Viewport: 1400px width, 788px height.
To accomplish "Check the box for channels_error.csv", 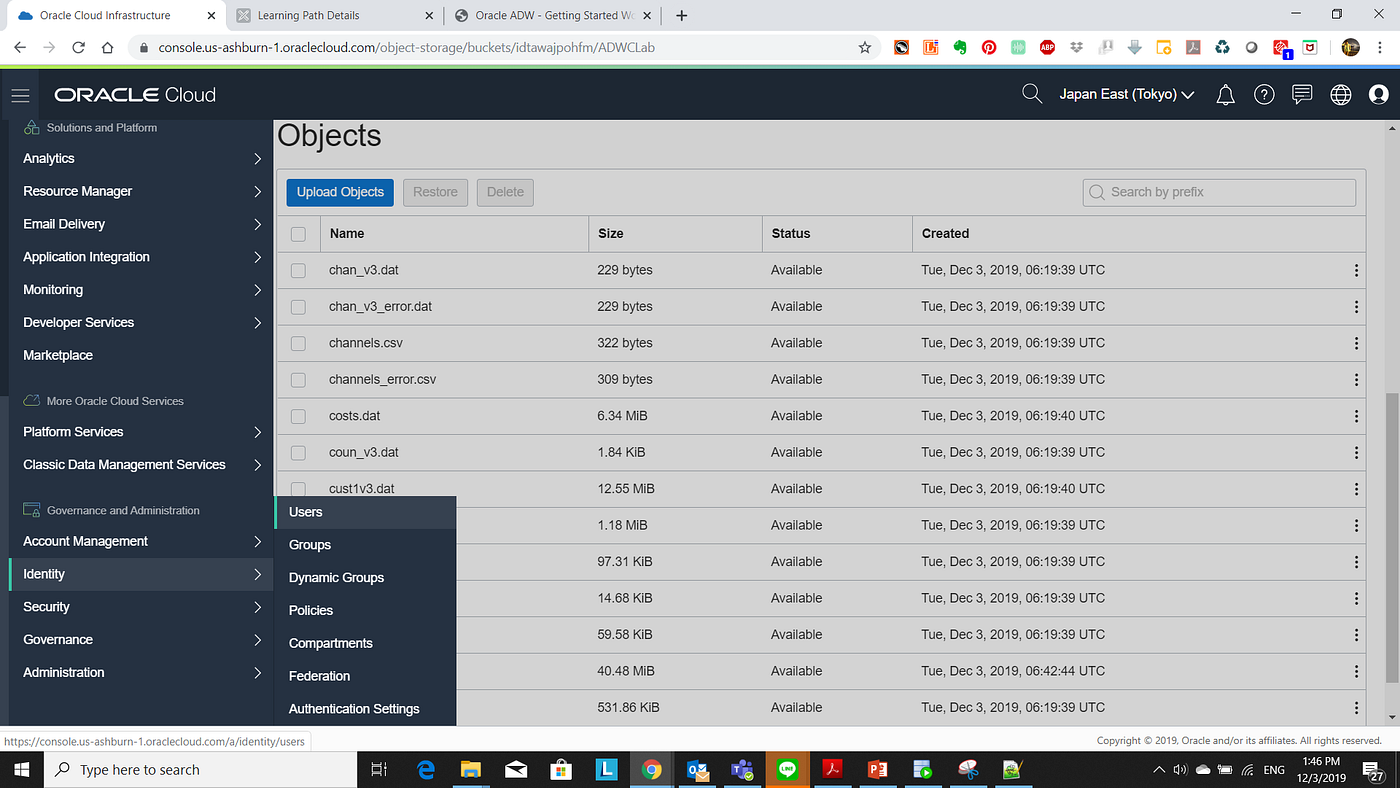I will [298, 380].
